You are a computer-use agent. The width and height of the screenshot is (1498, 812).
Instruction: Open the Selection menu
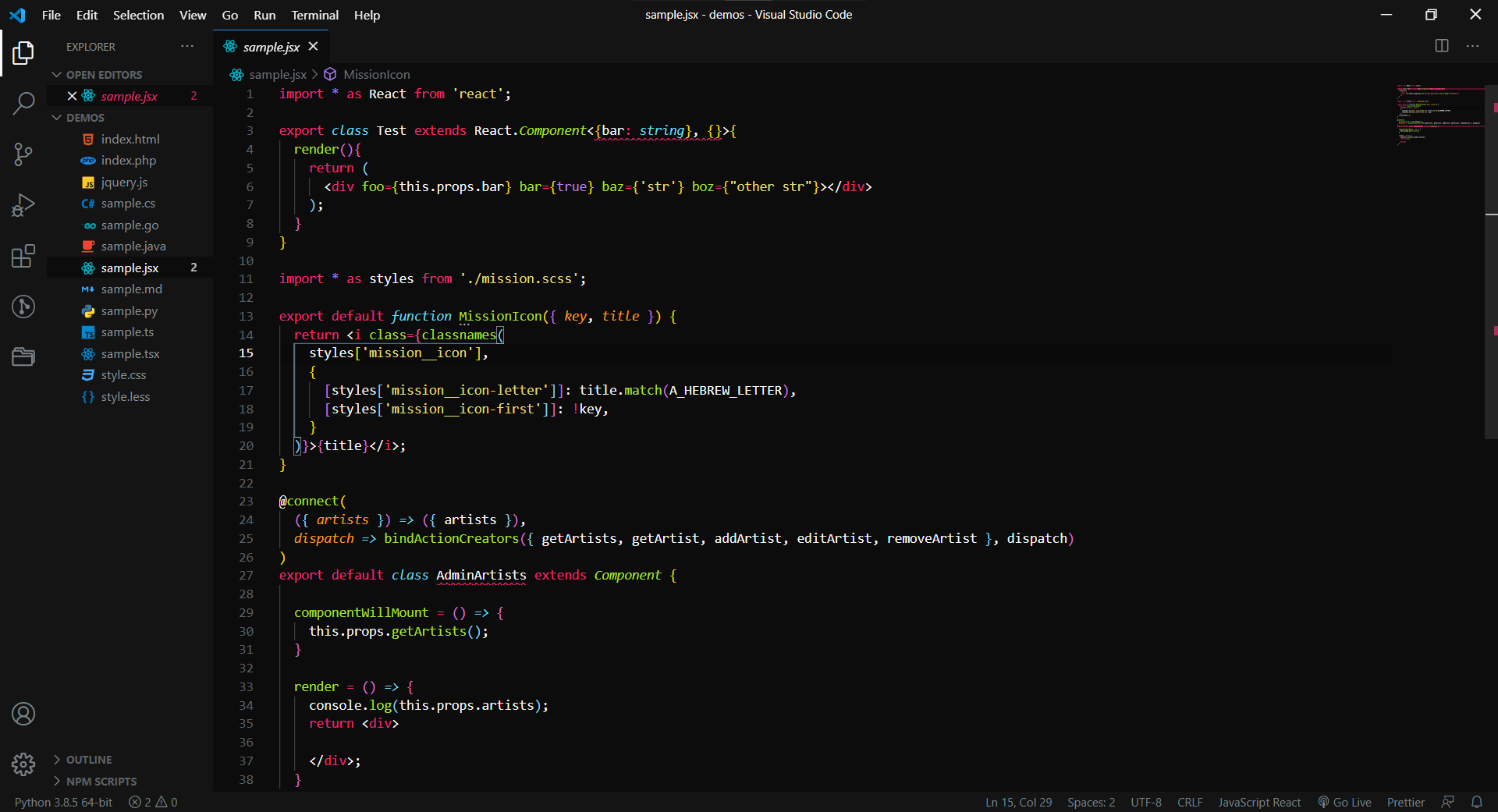(x=138, y=15)
